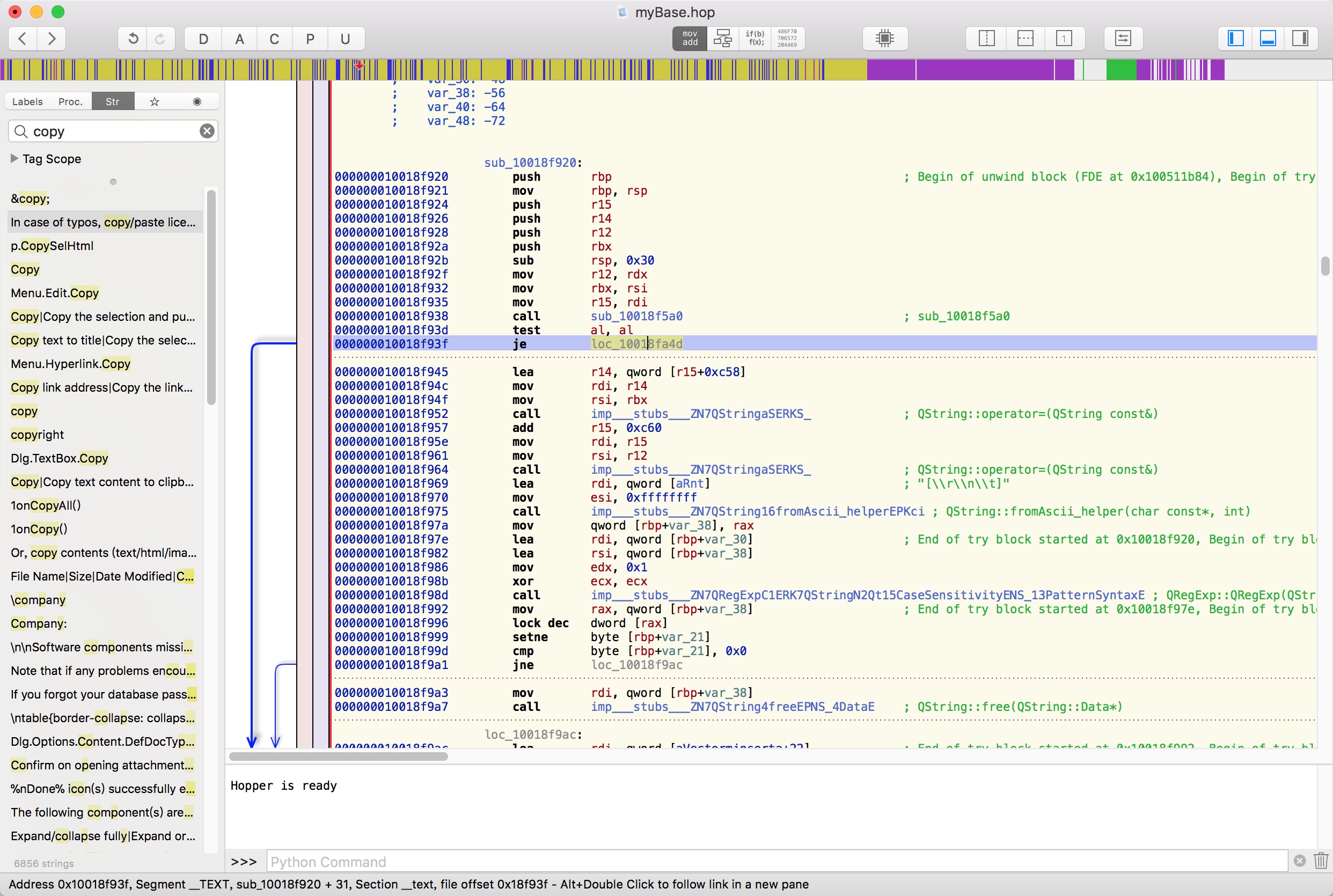Toggle the bottom console panel
The height and width of the screenshot is (896, 1333).
[x=1268, y=39]
